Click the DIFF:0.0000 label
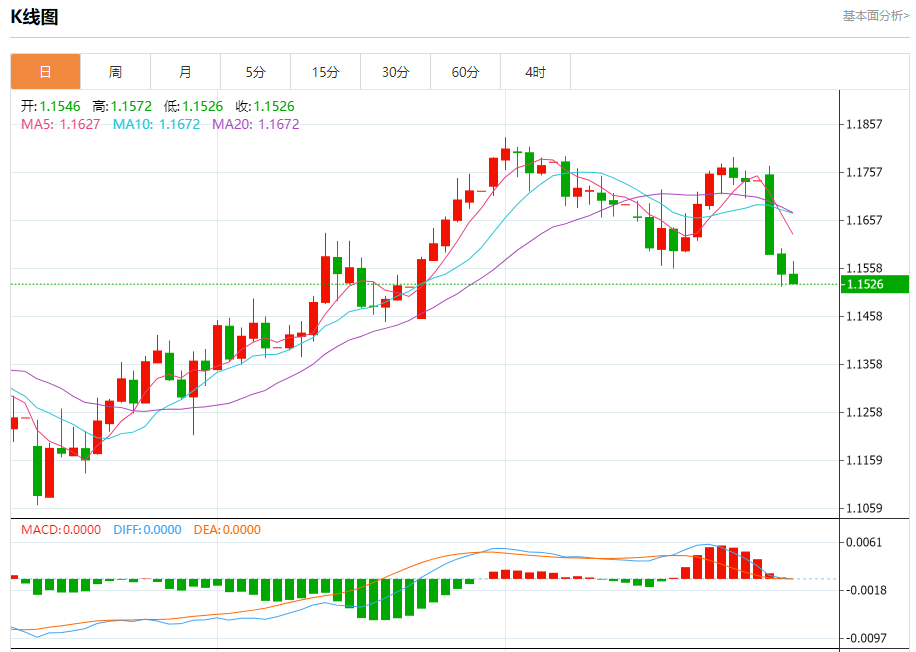Image resolution: width=916 pixels, height=652 pixels. point(147,530)
